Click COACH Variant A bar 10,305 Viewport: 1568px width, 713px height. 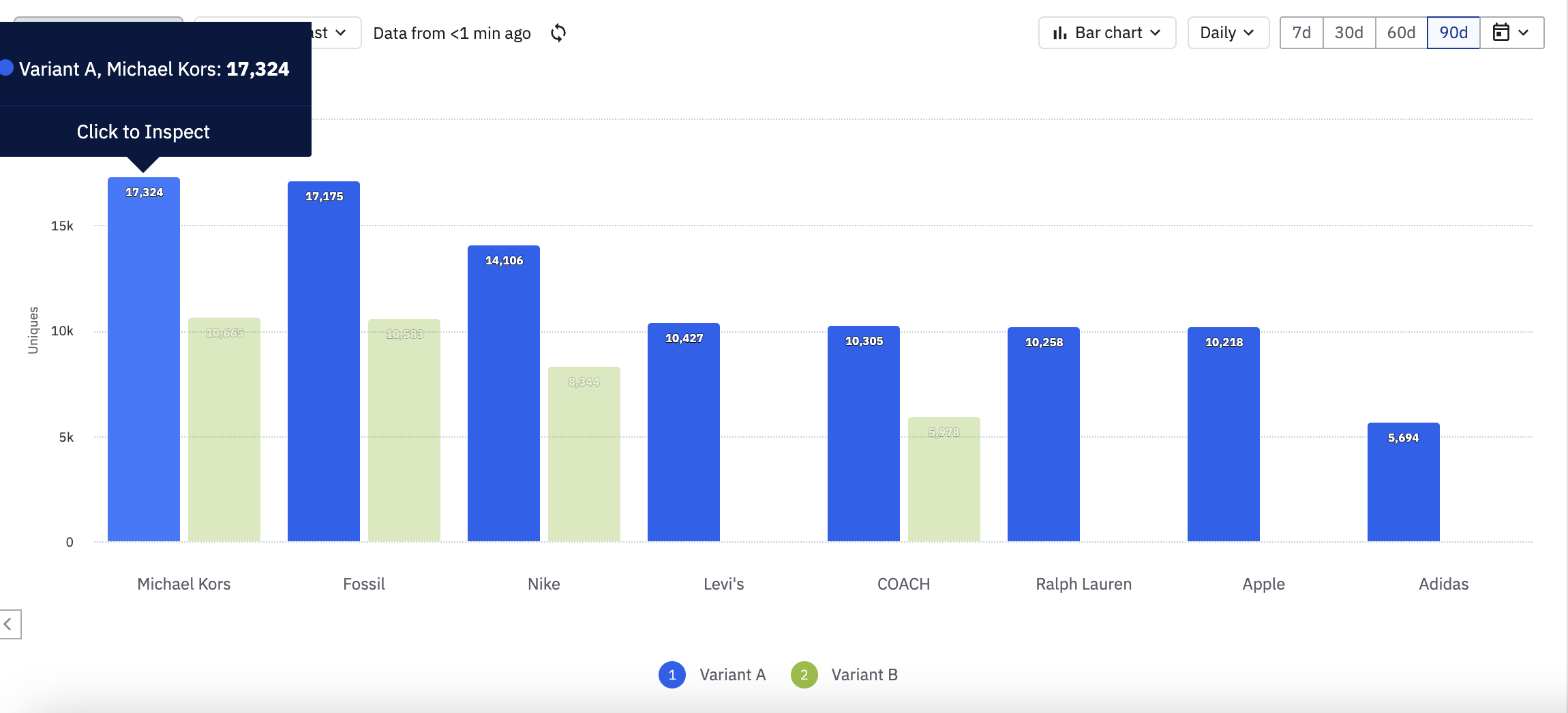click(864, 434)
